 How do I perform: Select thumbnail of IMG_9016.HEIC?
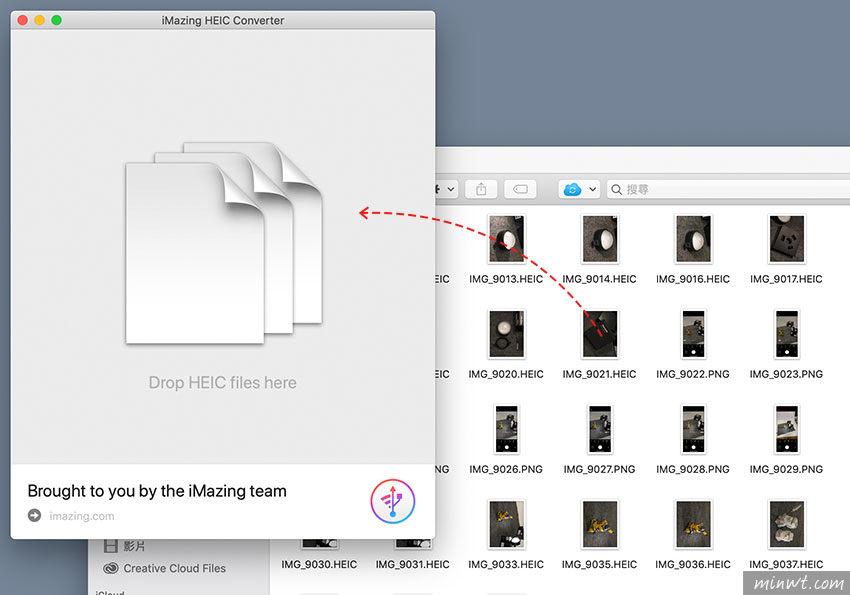[693, 239]
